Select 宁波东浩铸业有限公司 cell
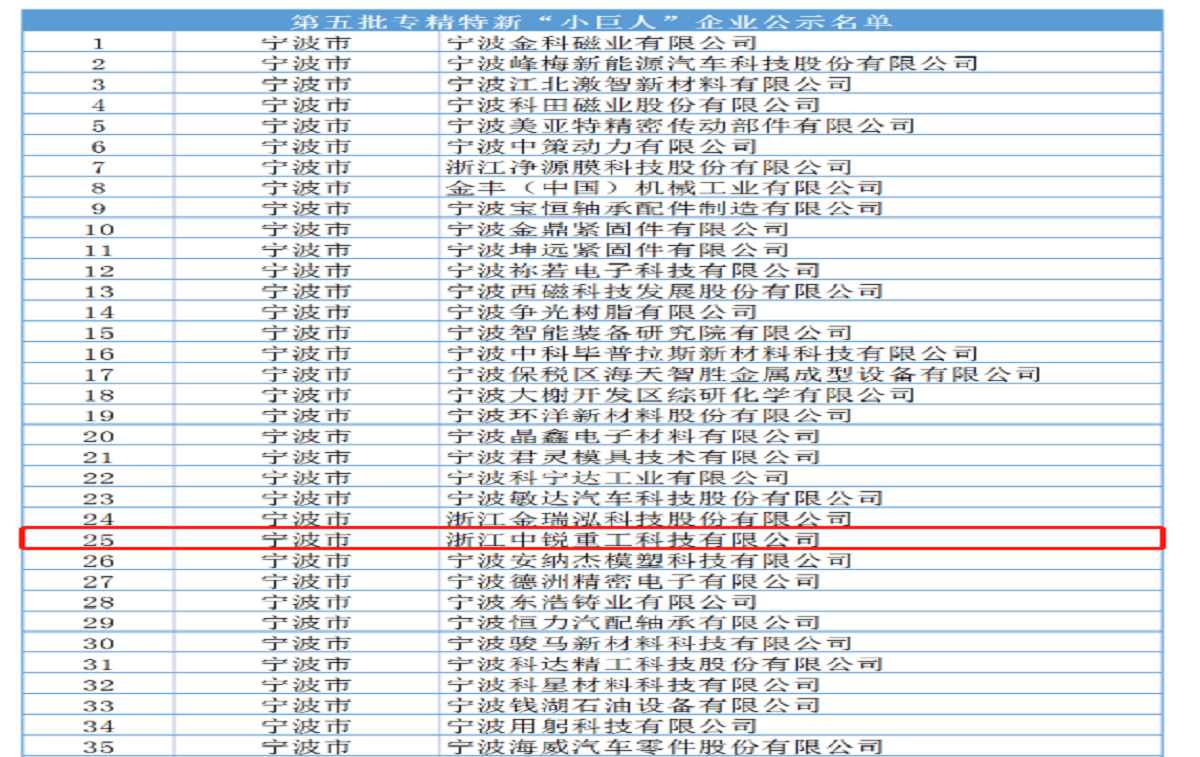1200x757 pixels. pos(602,602)
